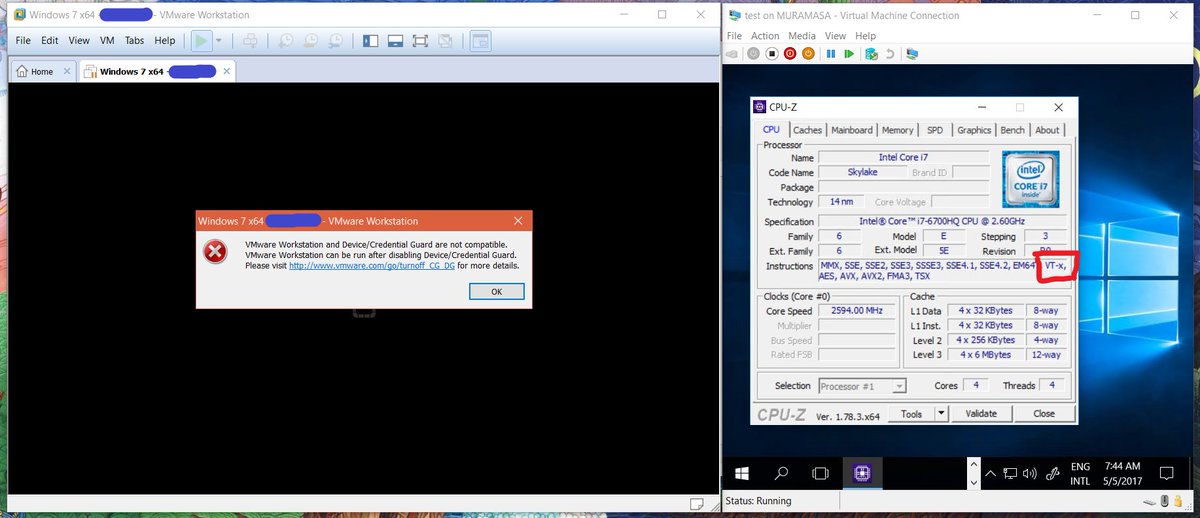Image resolution: width=1200 pixels, height=518 pixels.
Task: Switch to CPU-Z Caches tab
Action: click(807, 130)
